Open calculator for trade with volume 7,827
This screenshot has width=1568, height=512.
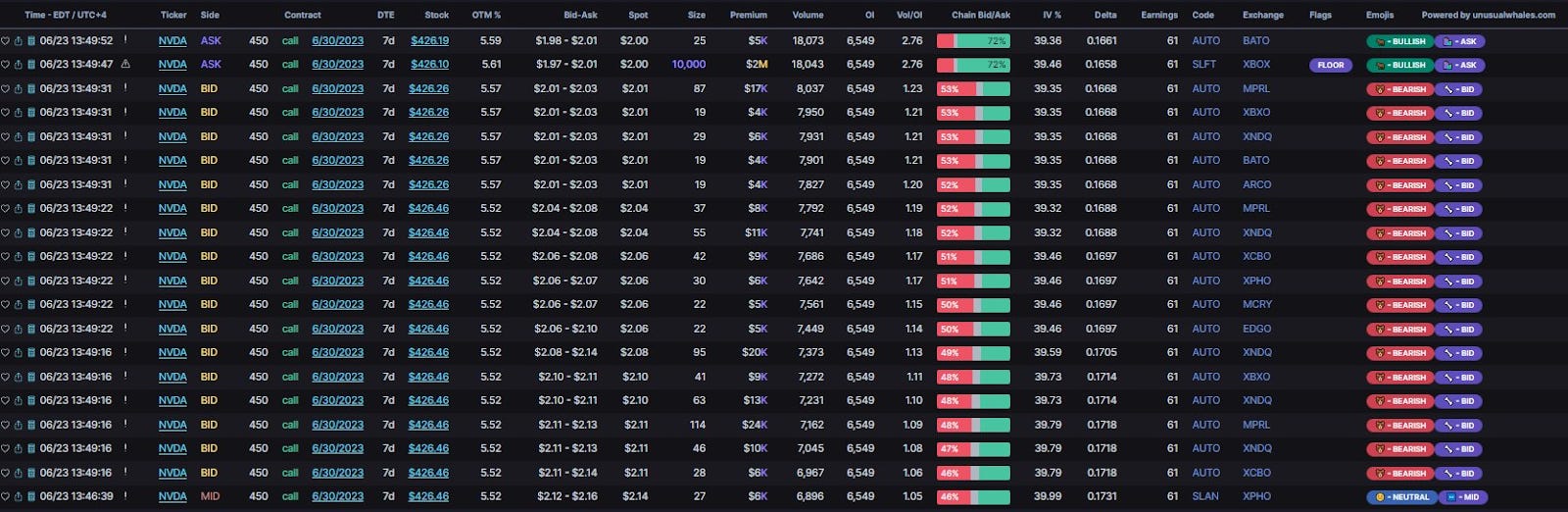click(x=30, y=185)
